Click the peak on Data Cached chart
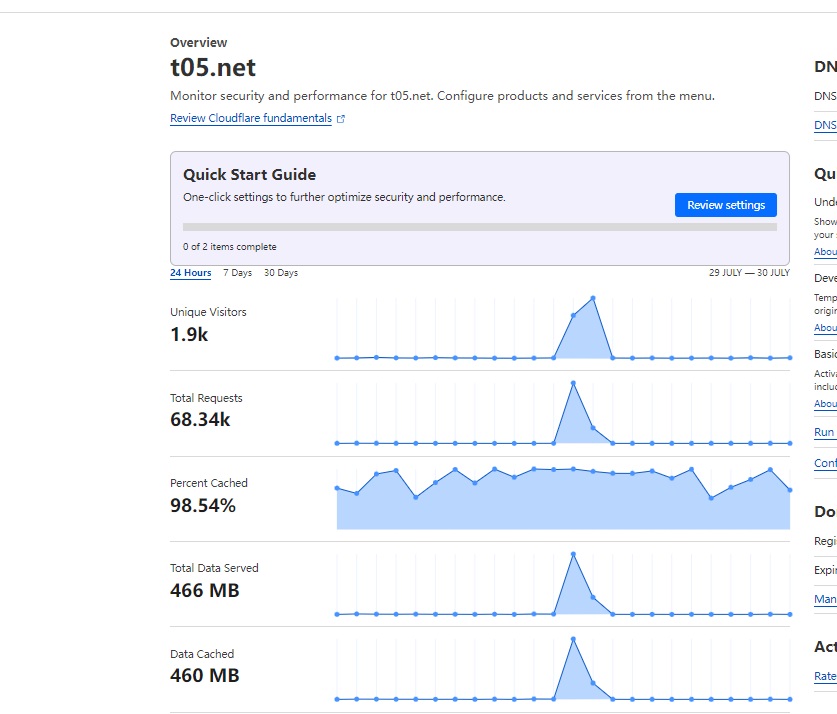 click(573, 638)
